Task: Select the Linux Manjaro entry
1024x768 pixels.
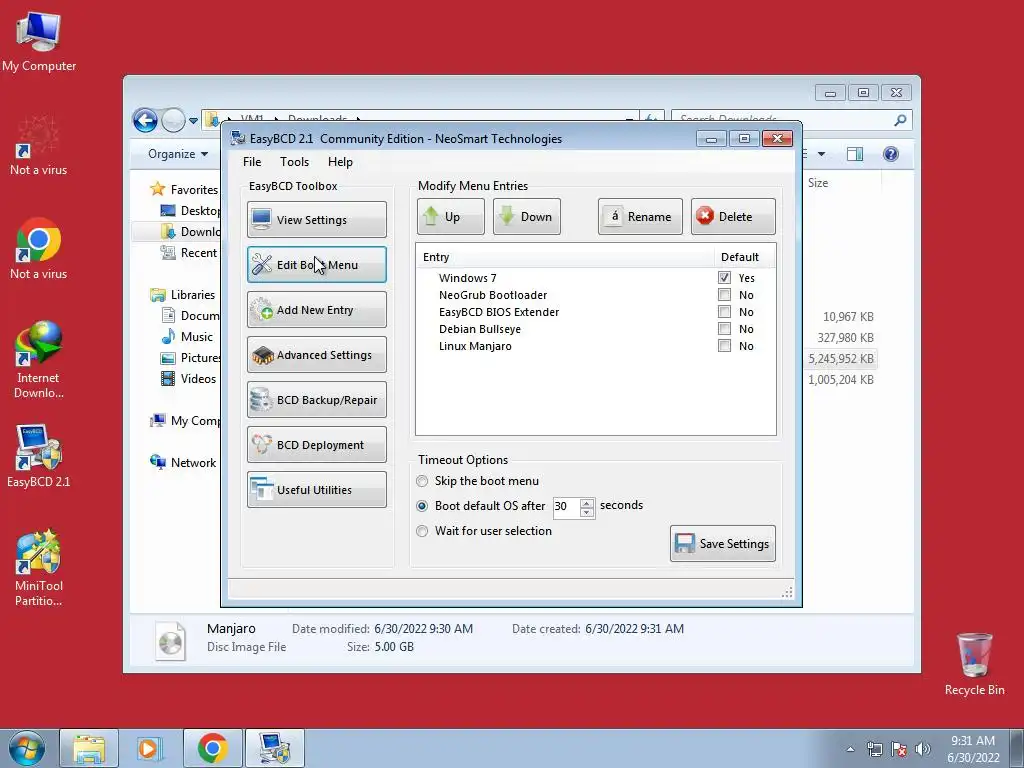Action: [596, 345]
